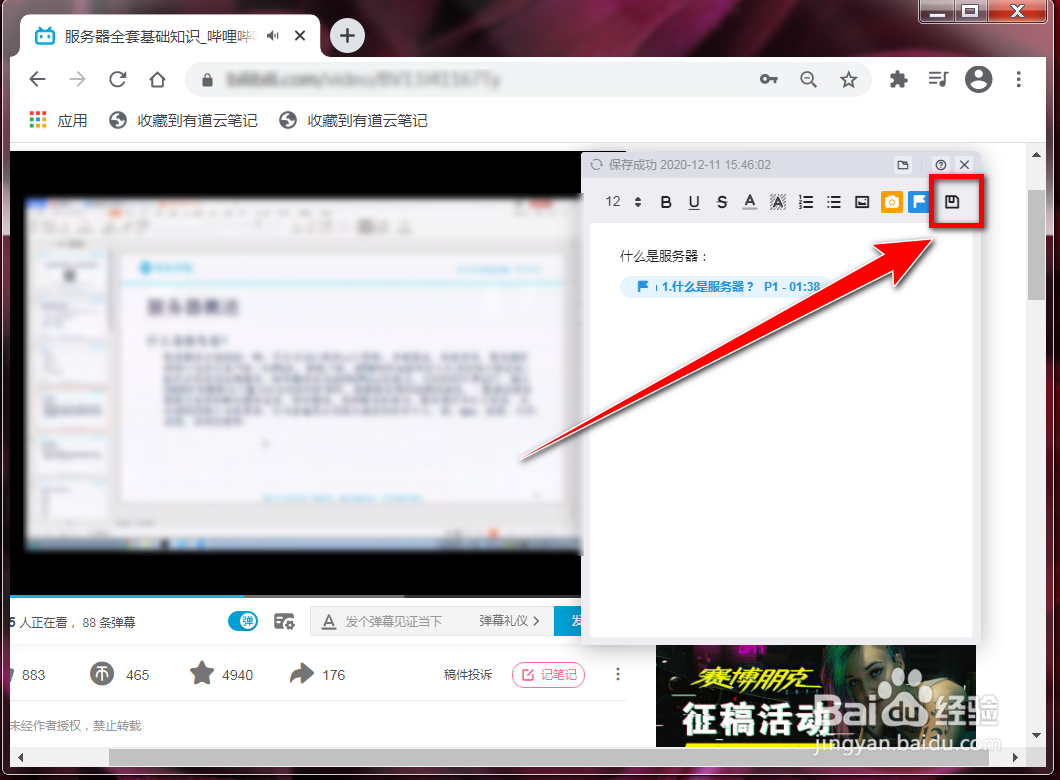Viewport: 1060px width, 780px height.
Task: Click the 记笔记 note-taking button
Action: (x=548, y=674)
